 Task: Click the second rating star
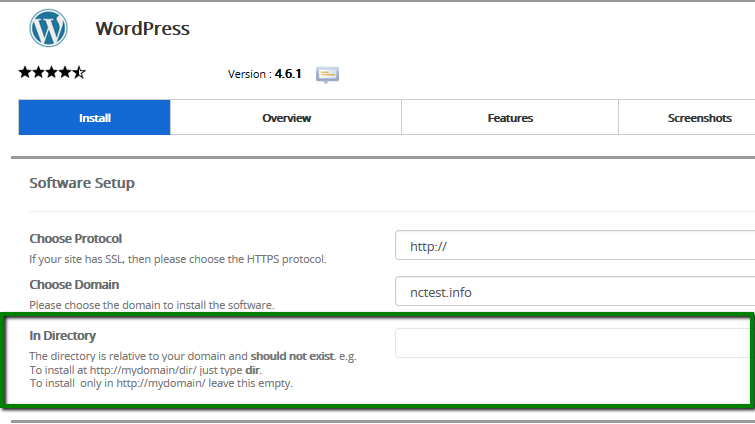coord(38,73)
